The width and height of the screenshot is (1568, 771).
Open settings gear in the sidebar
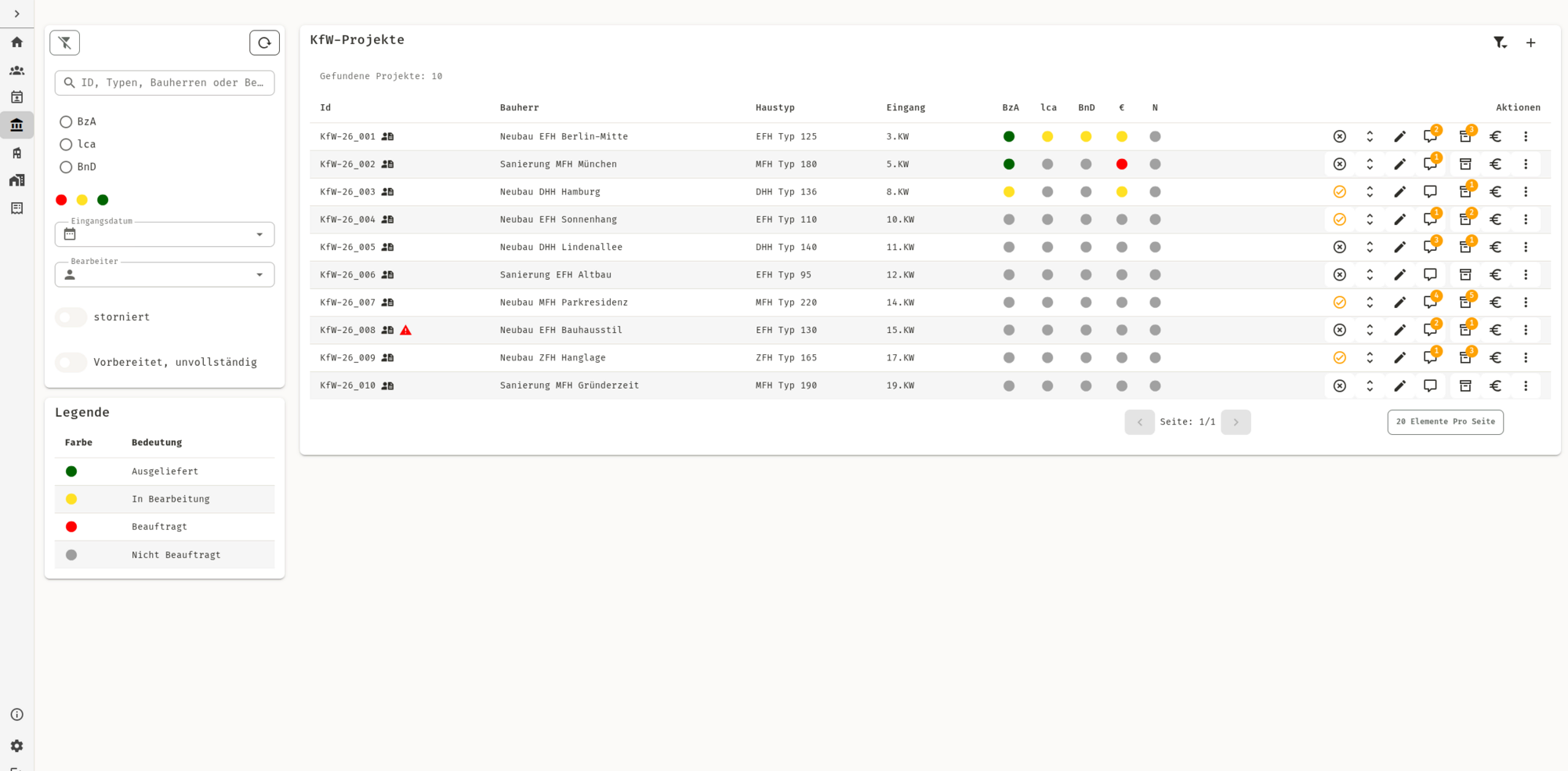[x=16, y=746]
